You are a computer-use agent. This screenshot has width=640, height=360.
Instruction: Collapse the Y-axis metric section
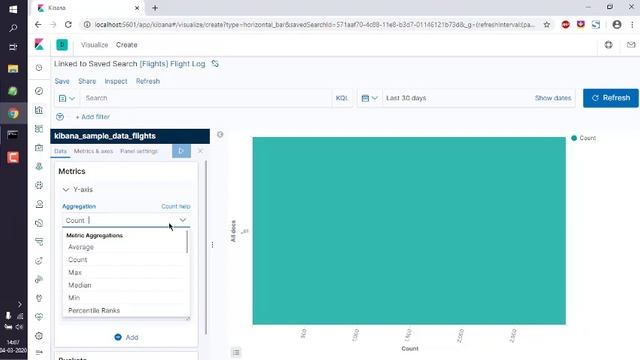66,189
